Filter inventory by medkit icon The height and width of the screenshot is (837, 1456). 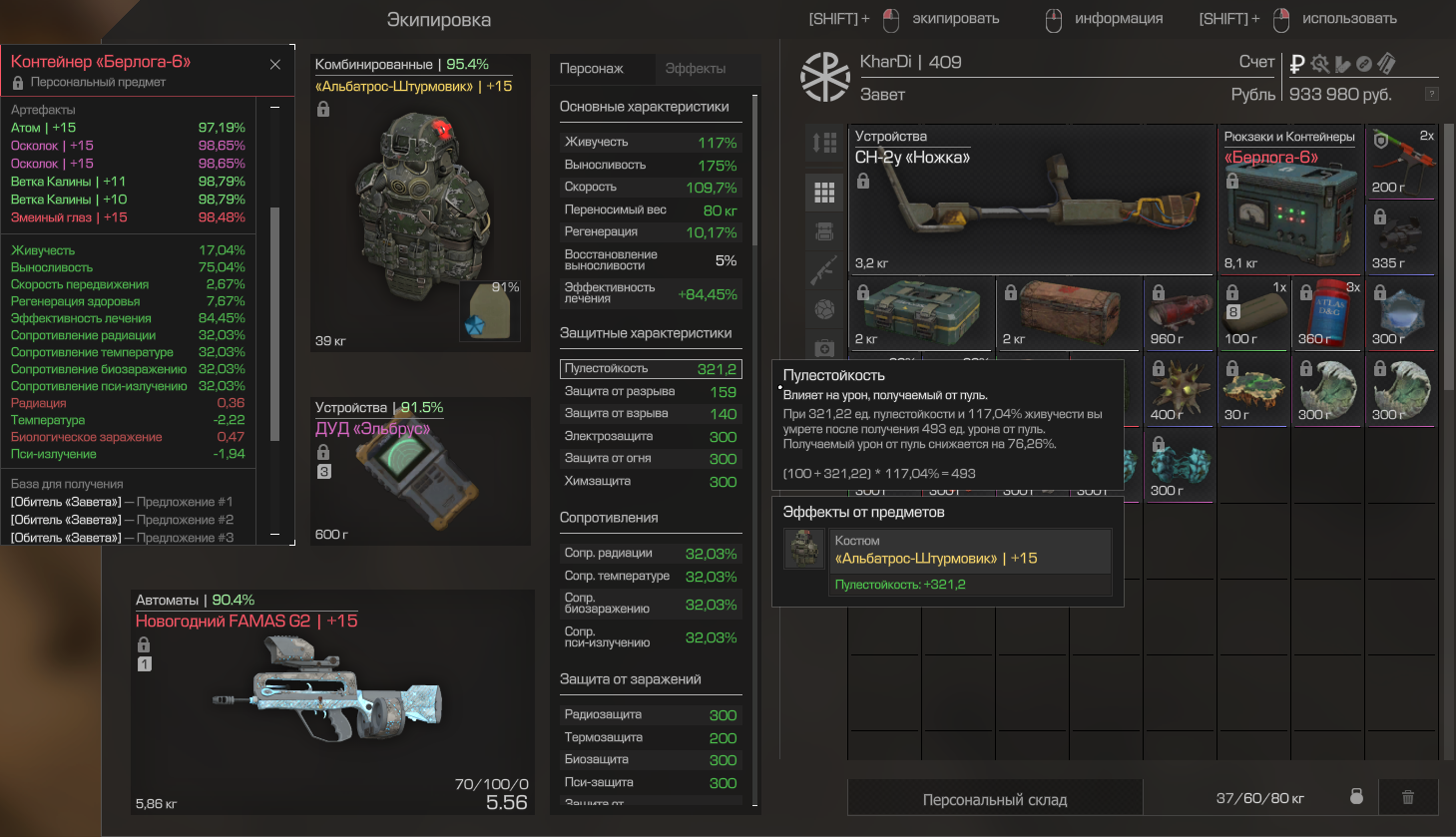pos(824,347)
